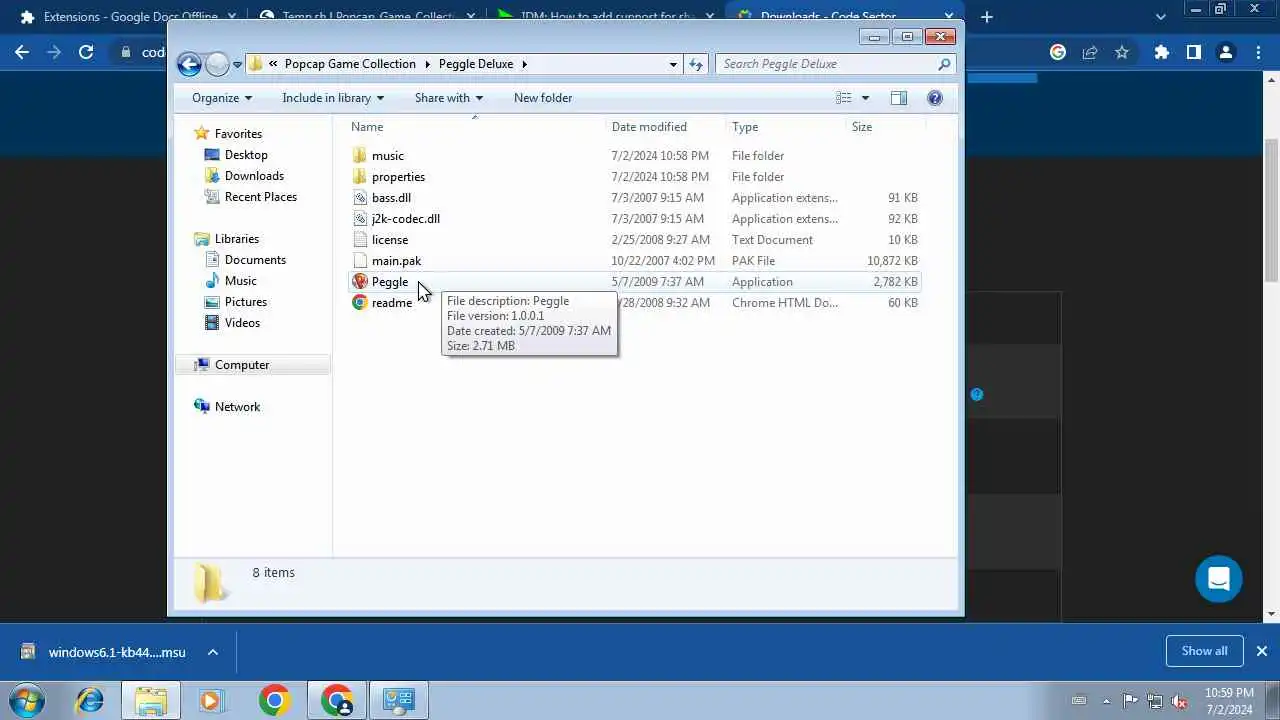
Task: Expand options for windows6.1-kb44 msu download
Action: [x=213, y=652]
